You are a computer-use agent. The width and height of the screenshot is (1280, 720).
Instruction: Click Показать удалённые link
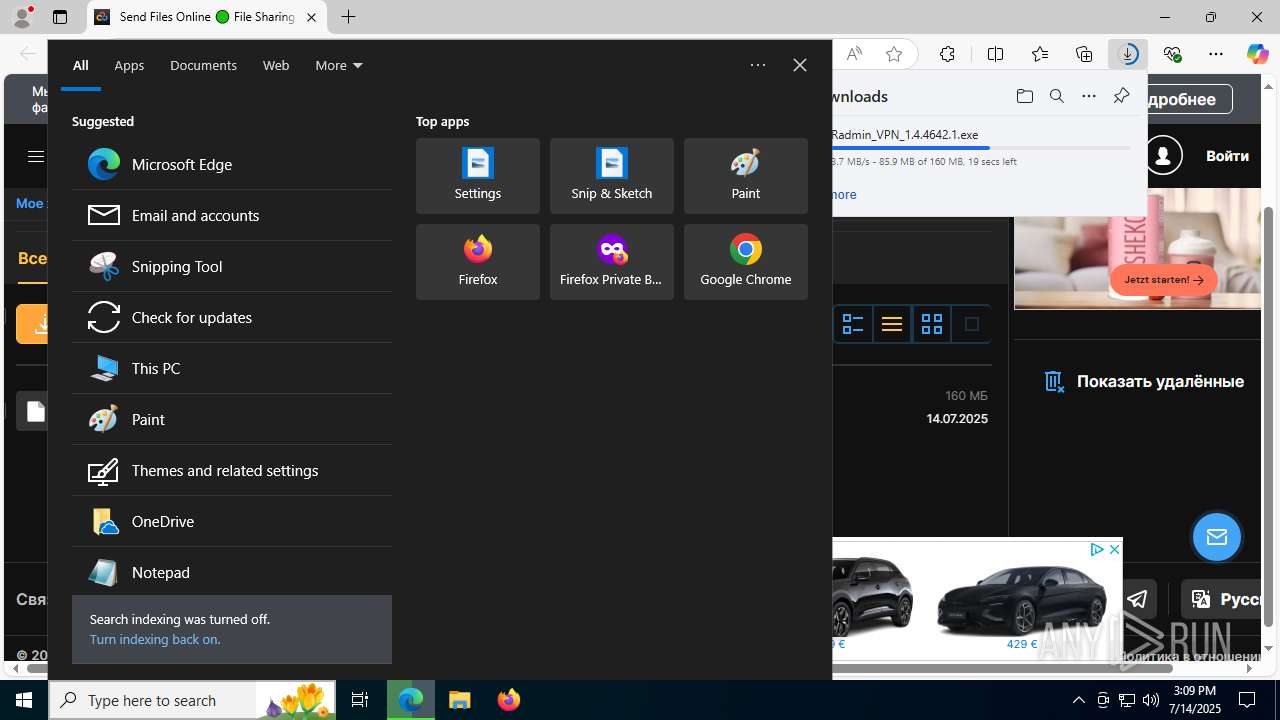pyautogui.click(x=1145, y=381)
